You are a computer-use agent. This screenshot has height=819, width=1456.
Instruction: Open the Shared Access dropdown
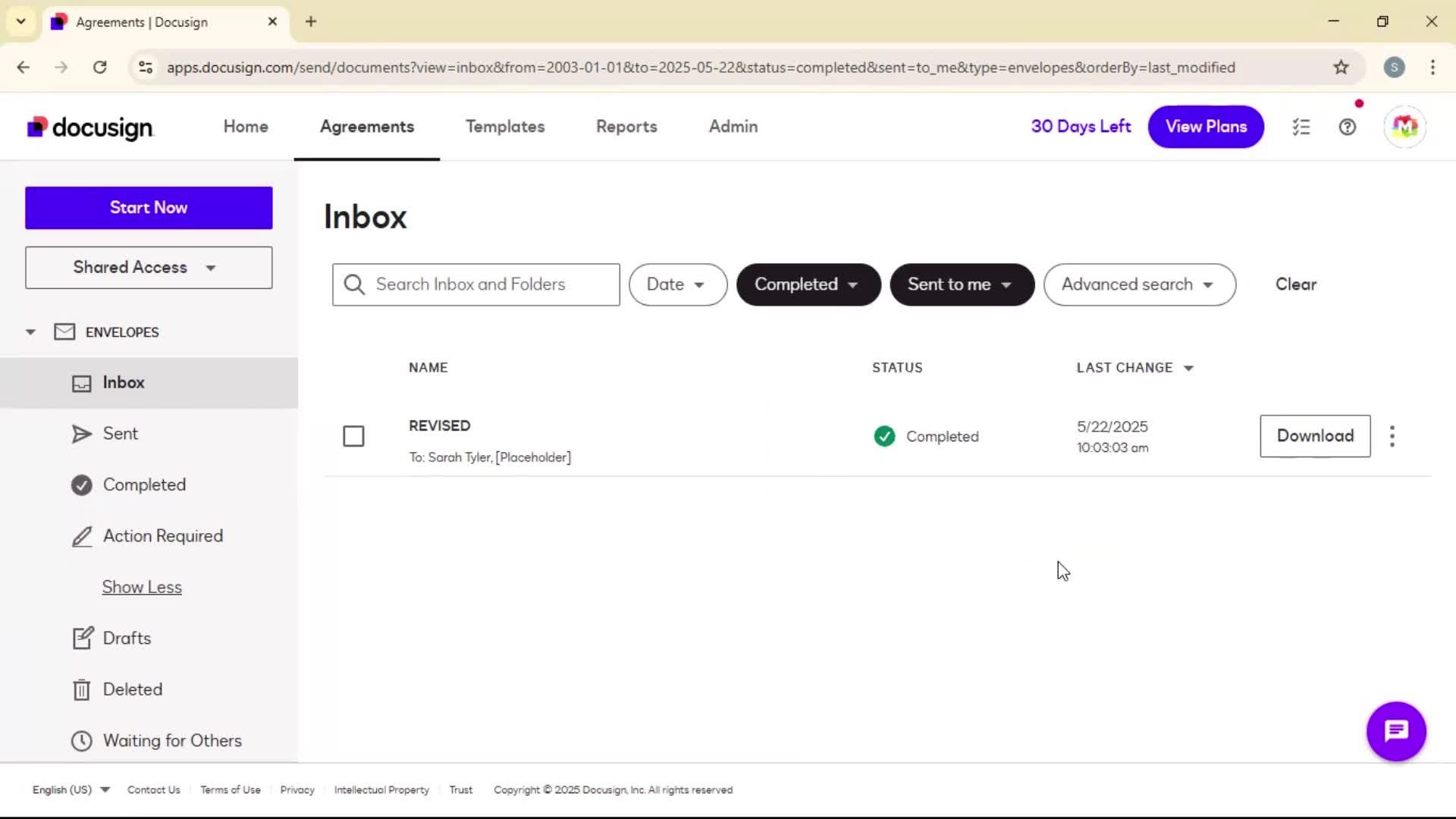coord(149,268)
